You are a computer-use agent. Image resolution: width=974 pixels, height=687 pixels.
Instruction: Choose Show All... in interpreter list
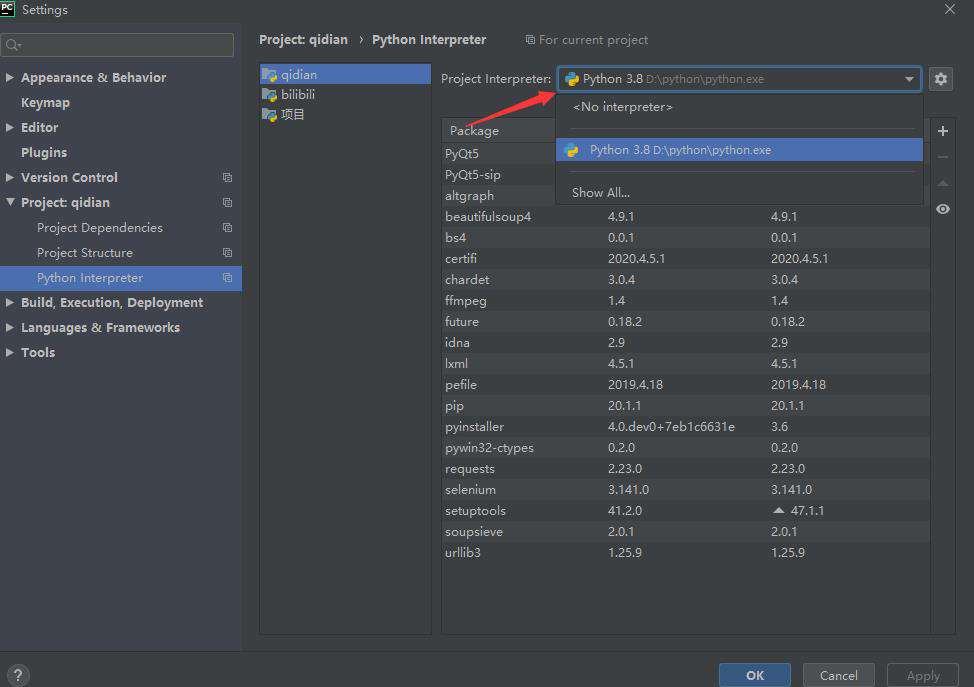pos(739,193)
